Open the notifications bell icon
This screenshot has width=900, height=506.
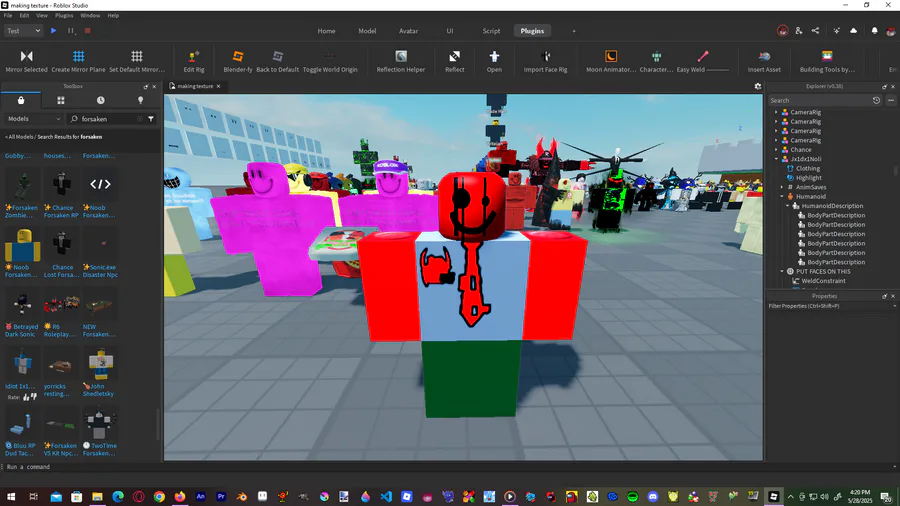[x=874, y=31]
